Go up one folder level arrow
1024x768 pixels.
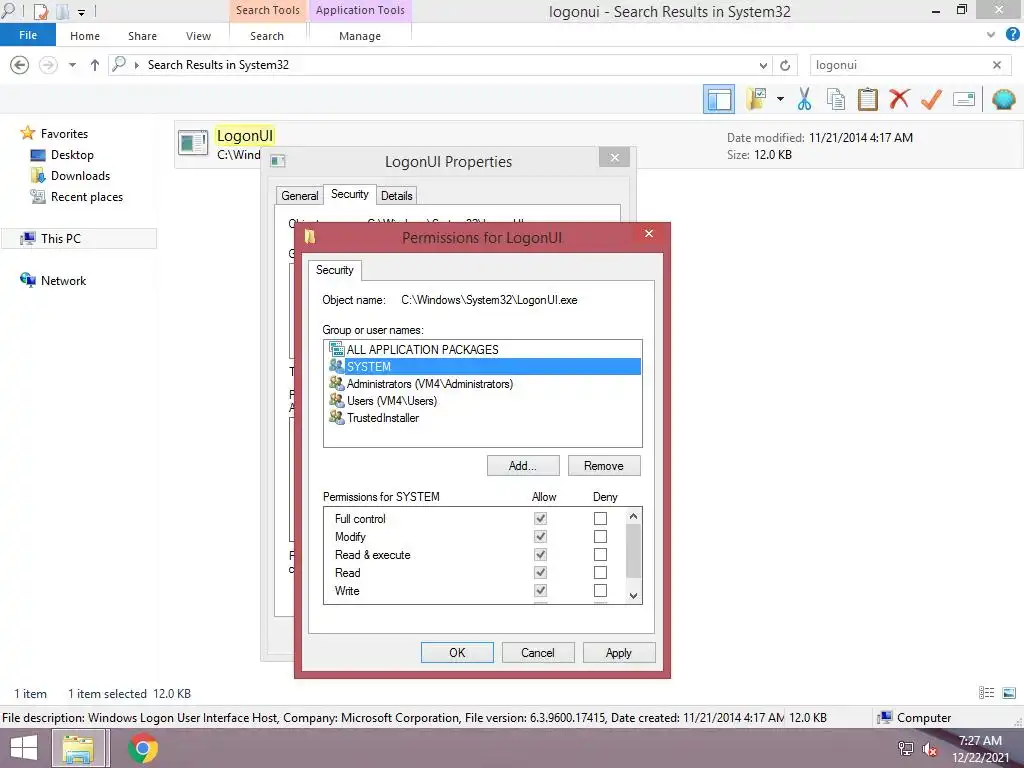coord(95,65)
